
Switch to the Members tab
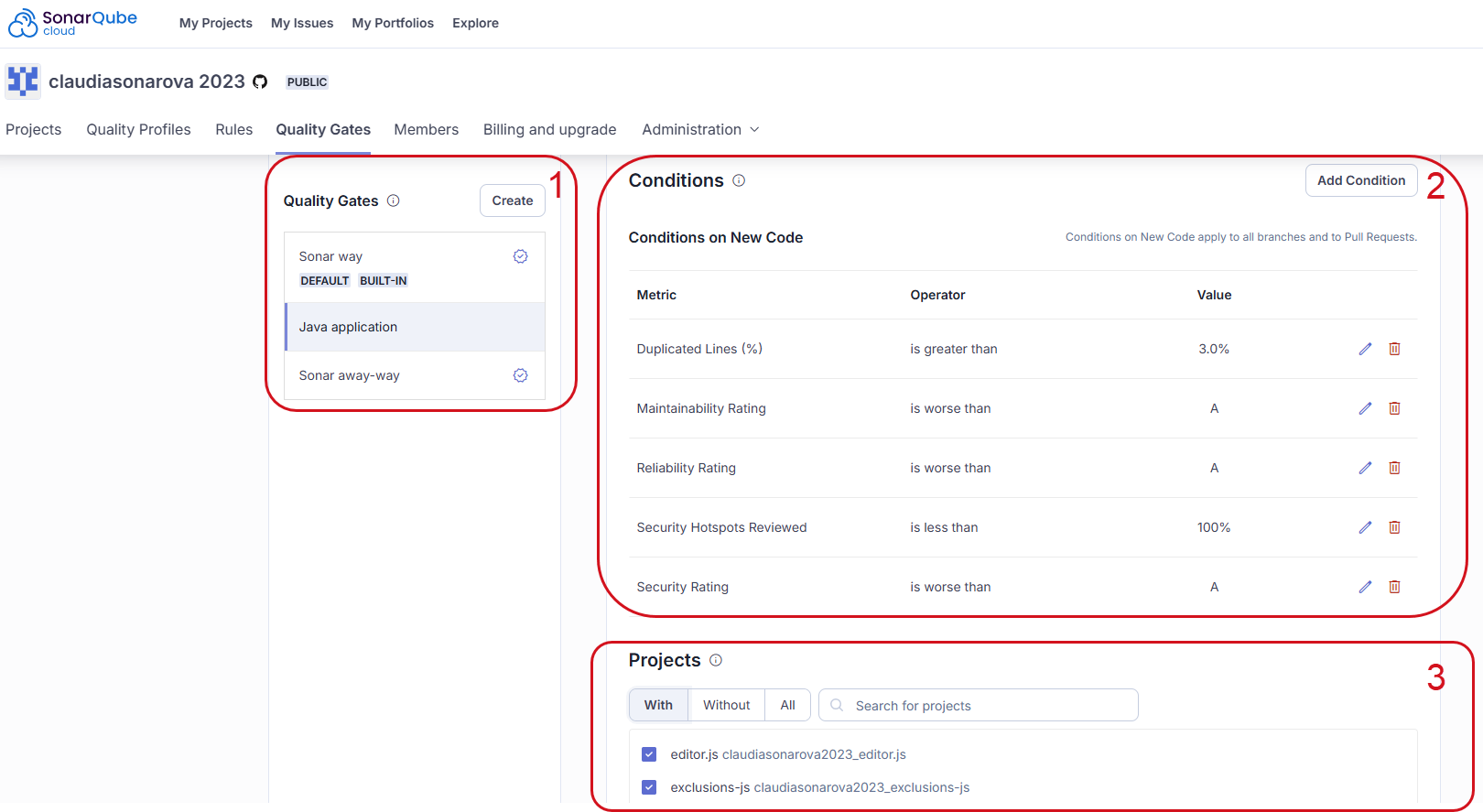coord(426,130)
